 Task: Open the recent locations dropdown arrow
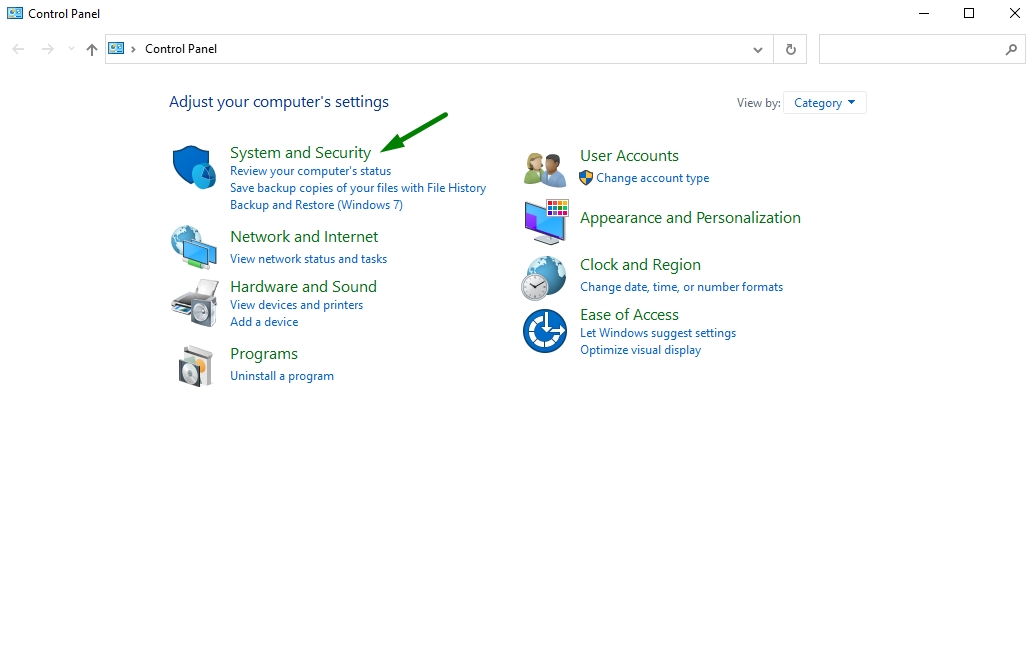(71, 49)
